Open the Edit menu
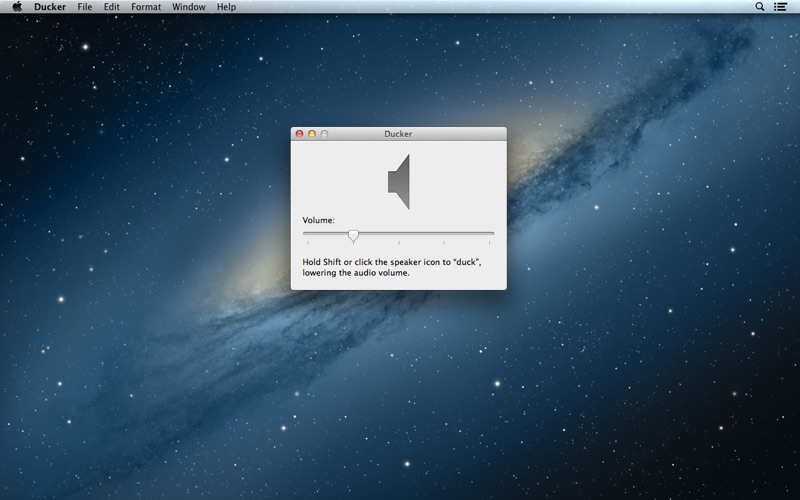This screenshot has height=500, width=800. 112,7
